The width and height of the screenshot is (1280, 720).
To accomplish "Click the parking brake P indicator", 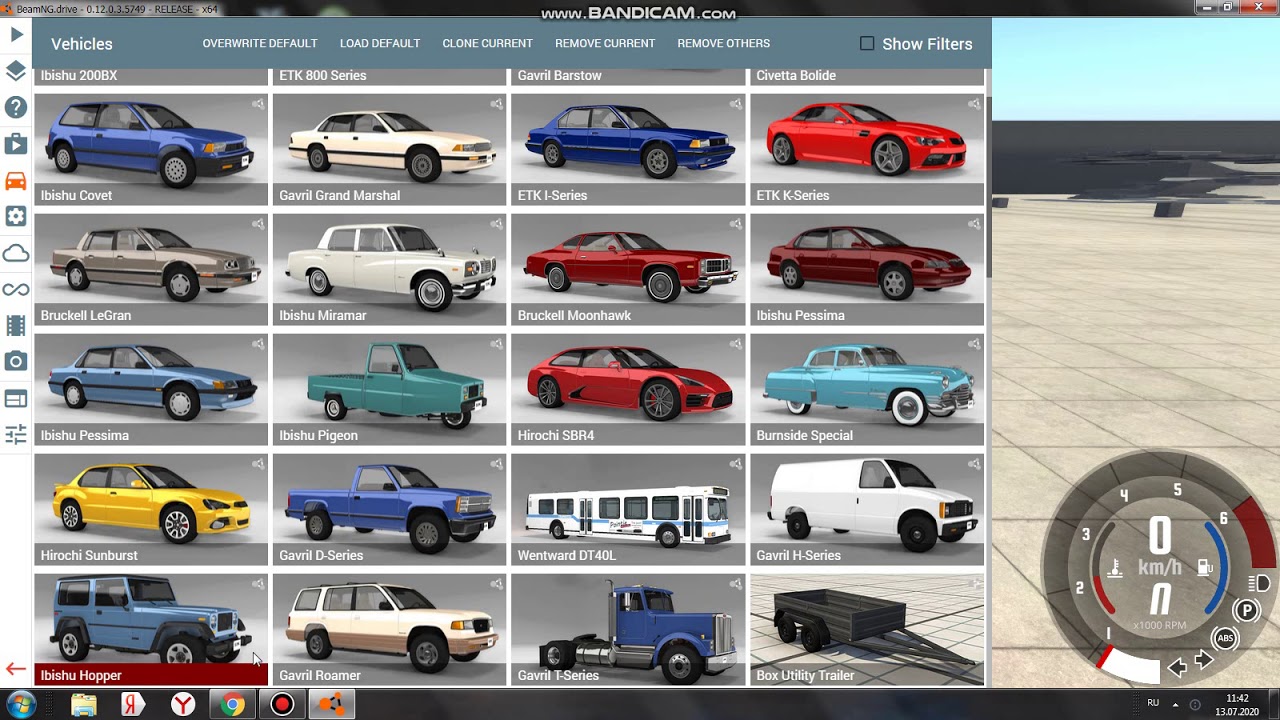I will [x=1246, y=610].
